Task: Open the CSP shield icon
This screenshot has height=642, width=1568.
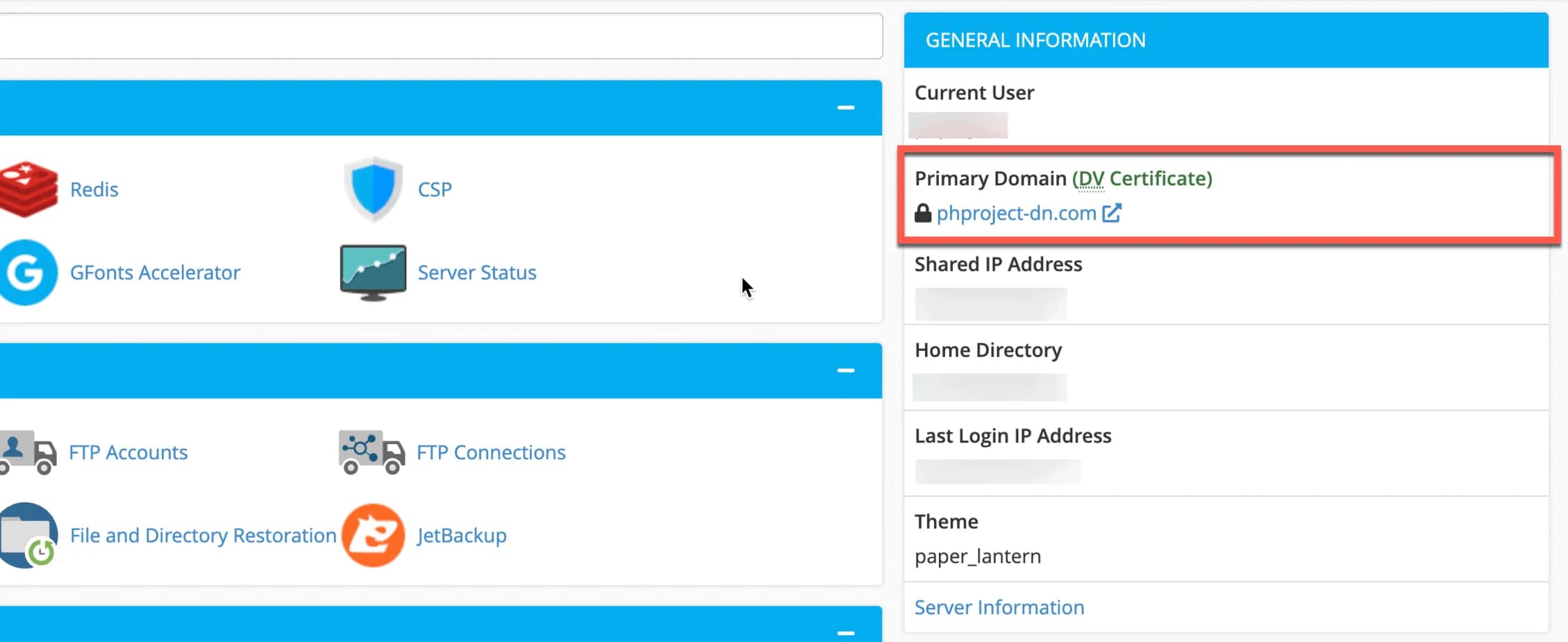Action: pyautogui.click(x=374, y=189)
